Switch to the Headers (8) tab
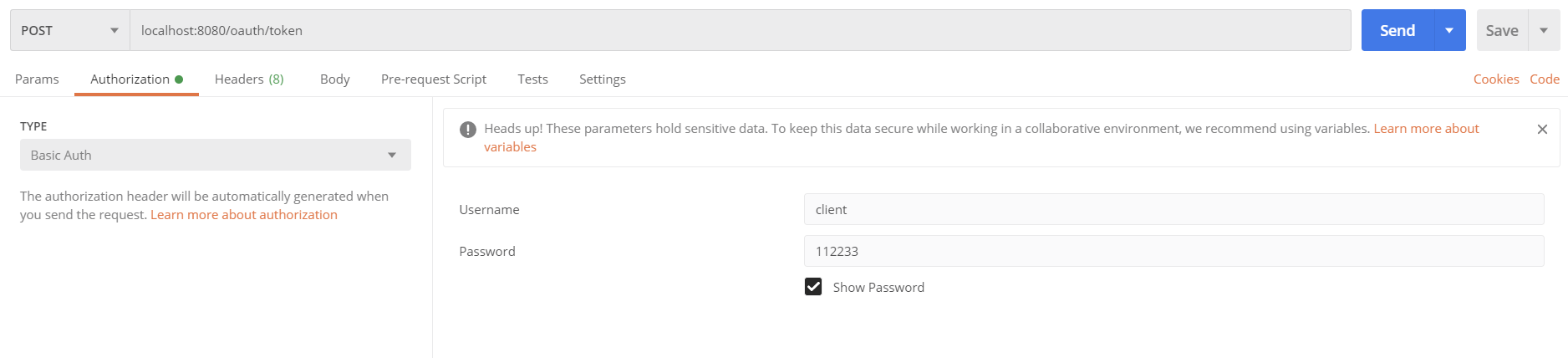The image size is (1568, 358). pos(249,79)
